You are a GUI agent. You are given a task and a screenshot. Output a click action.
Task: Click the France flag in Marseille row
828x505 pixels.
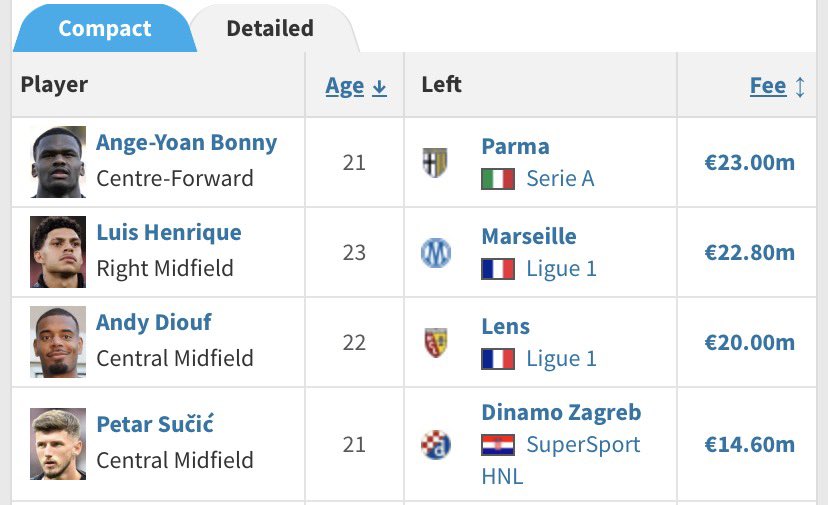(498, 269)
